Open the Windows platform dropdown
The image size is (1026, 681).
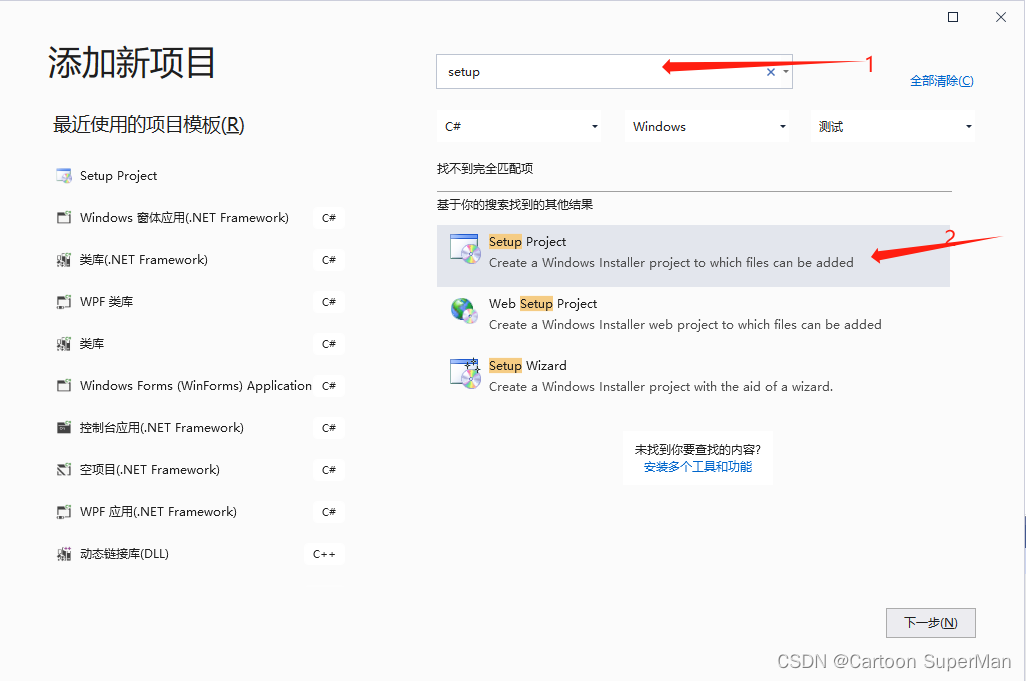782,125
